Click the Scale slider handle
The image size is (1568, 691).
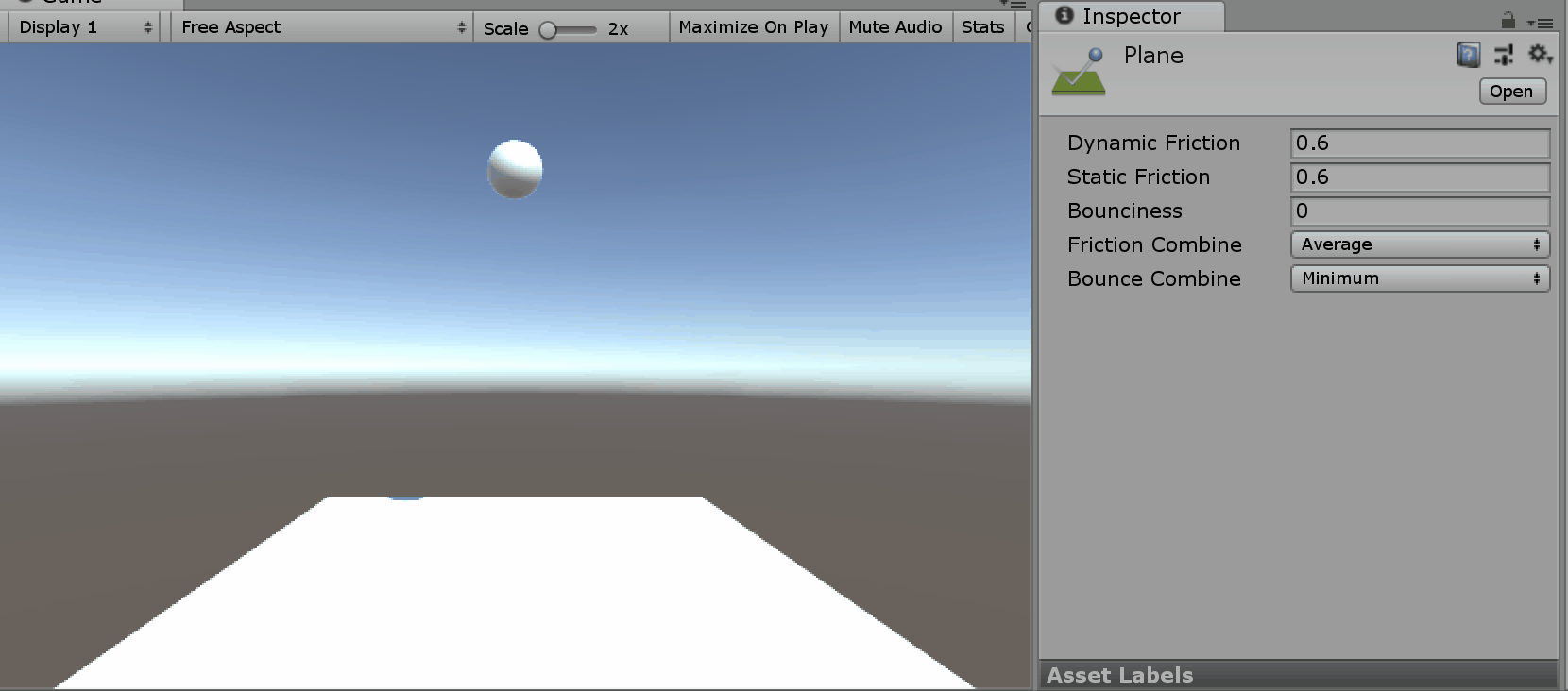548,30
